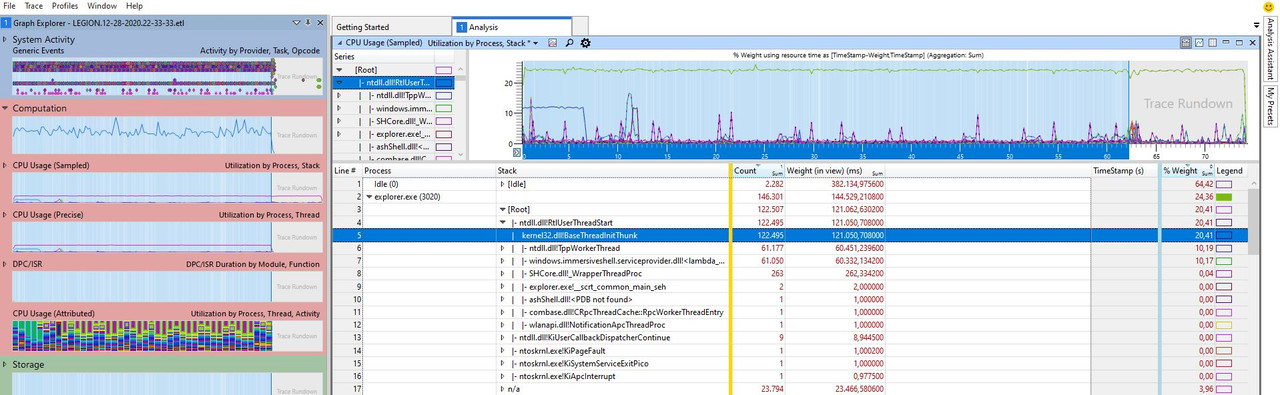
Task: Click the feedback smiley face icon
Action: (1269, 7)
